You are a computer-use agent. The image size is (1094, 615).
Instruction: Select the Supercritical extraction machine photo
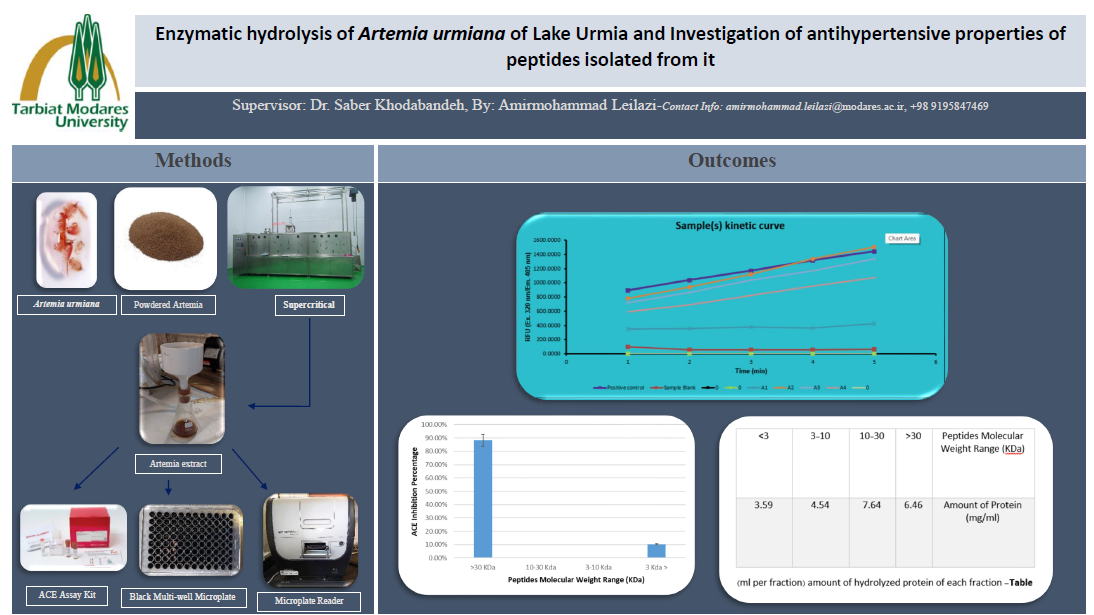coord(295,236)
